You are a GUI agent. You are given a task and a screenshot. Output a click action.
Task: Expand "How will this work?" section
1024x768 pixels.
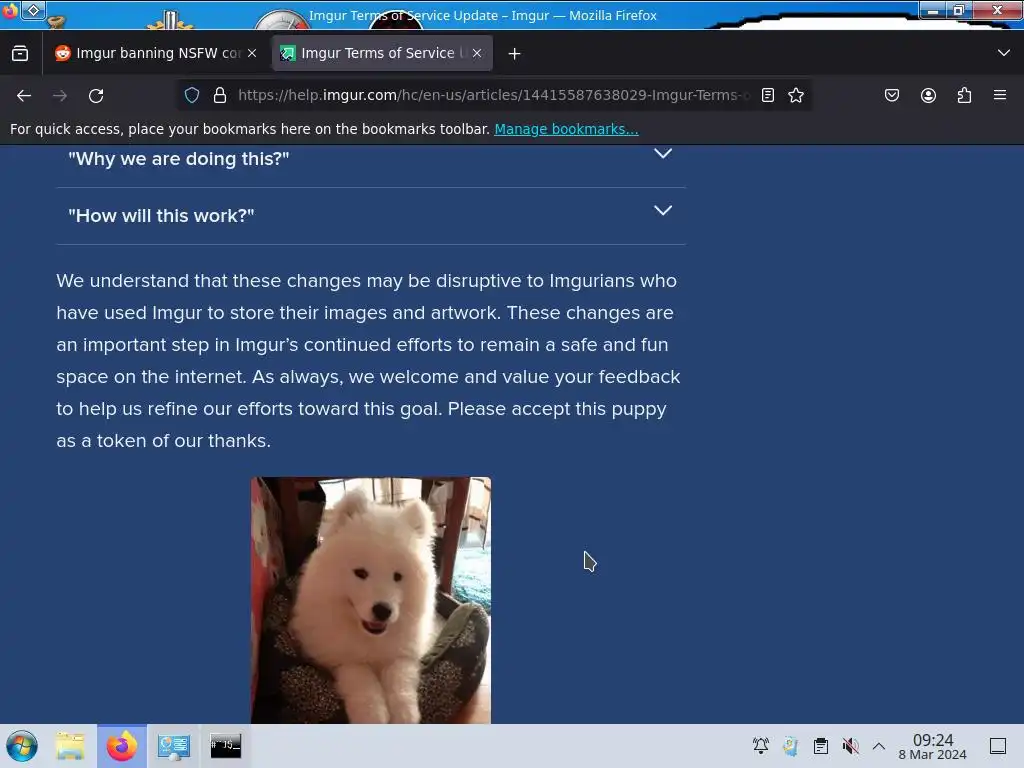pos(371,216)
